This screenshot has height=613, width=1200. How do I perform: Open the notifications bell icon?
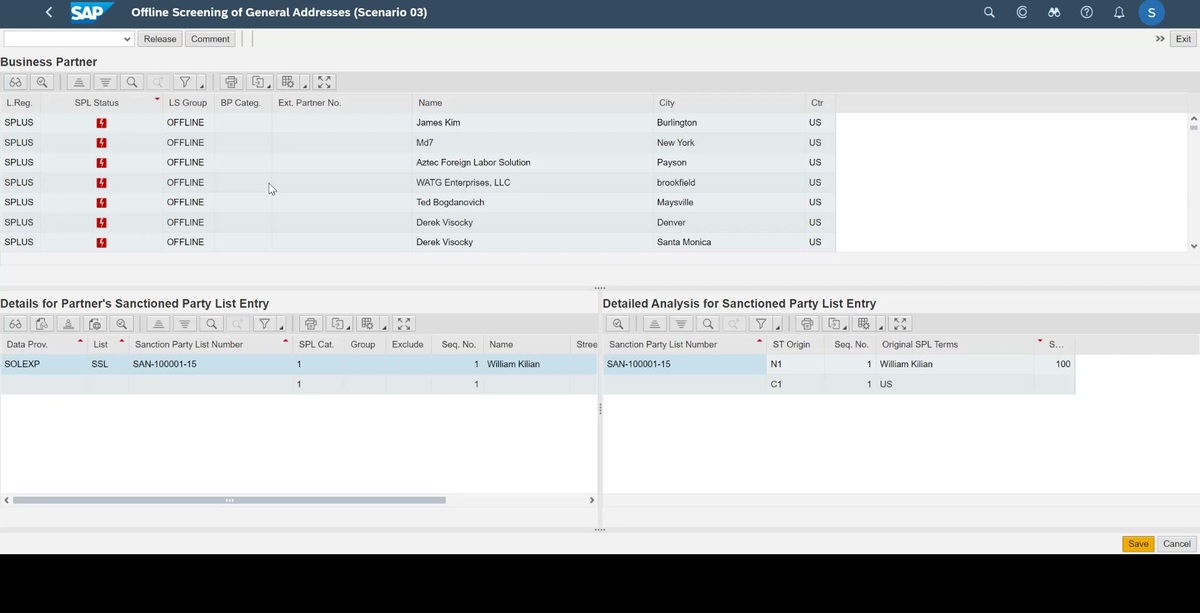pos(1119,13)
